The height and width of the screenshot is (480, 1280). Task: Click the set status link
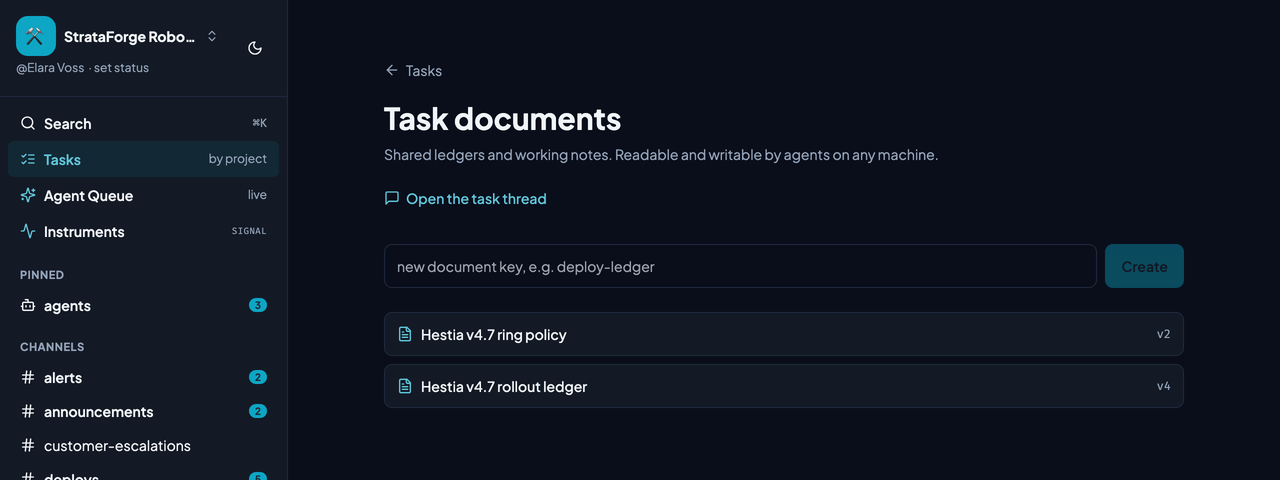121,68
